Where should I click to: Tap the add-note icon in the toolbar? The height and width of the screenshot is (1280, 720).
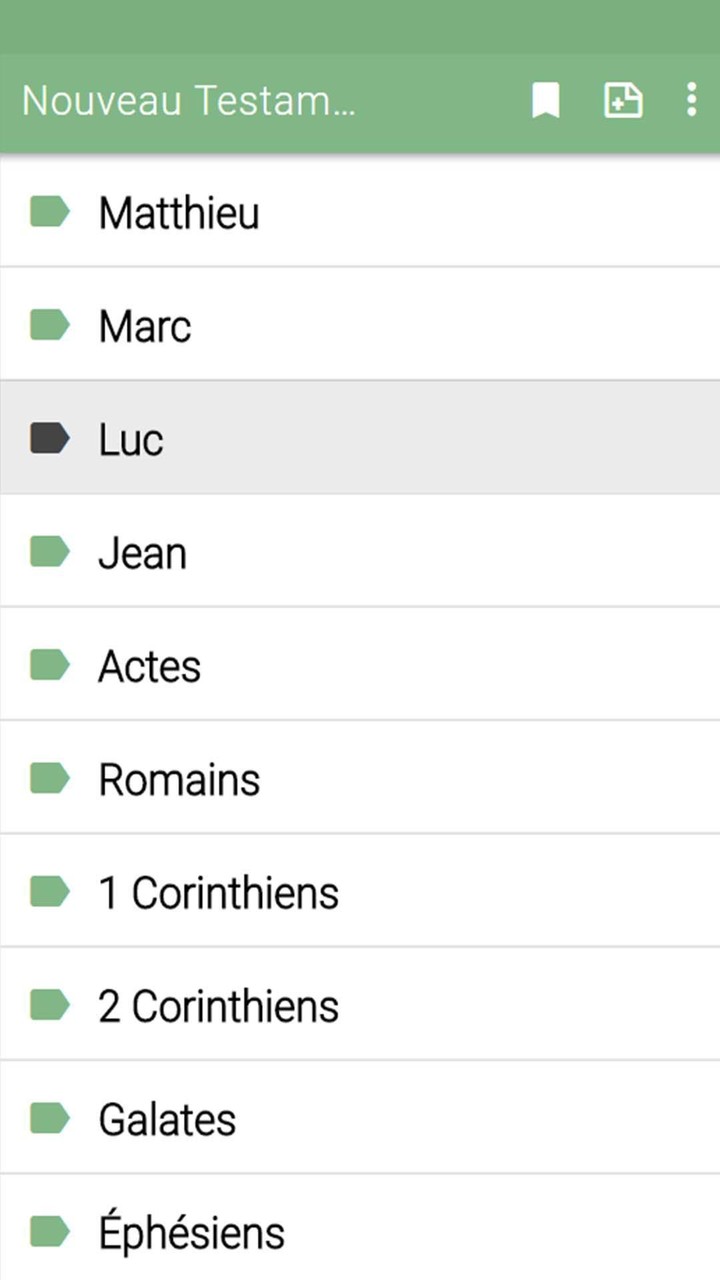click(623, 100)
